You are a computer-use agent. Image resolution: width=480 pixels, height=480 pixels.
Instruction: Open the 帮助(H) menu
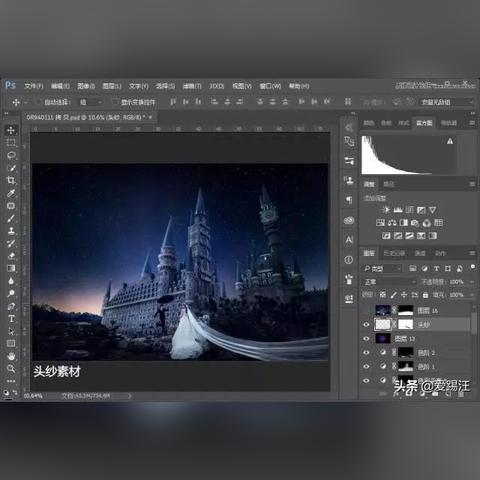click(x=299, y=86)
